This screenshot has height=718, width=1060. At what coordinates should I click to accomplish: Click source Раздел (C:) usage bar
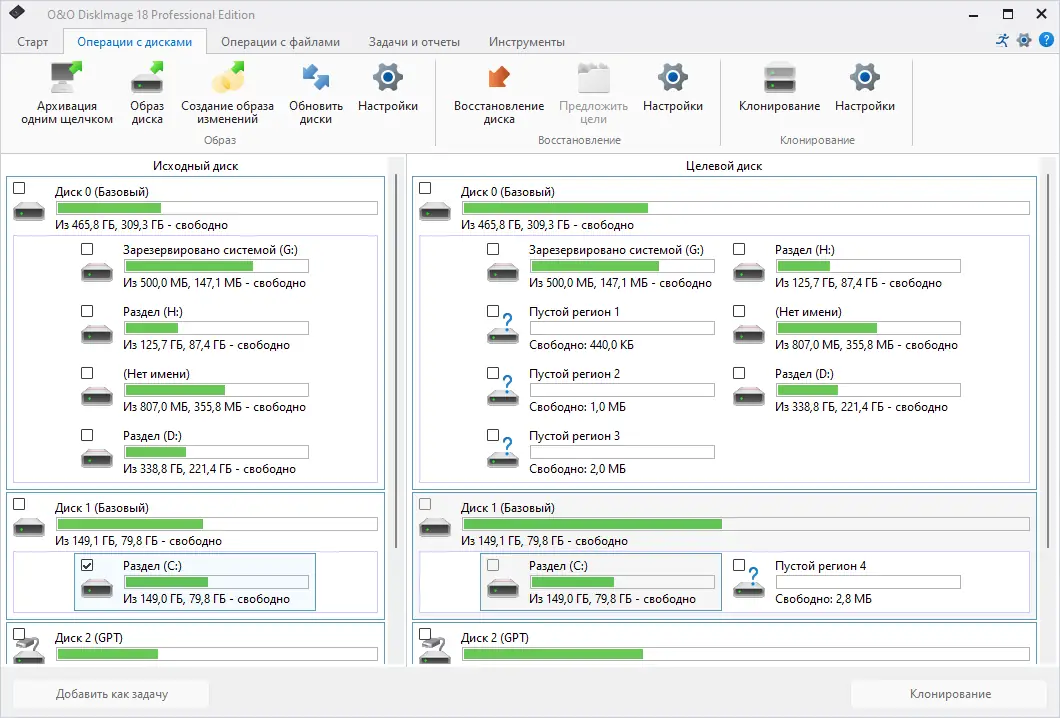click(216, 582)
